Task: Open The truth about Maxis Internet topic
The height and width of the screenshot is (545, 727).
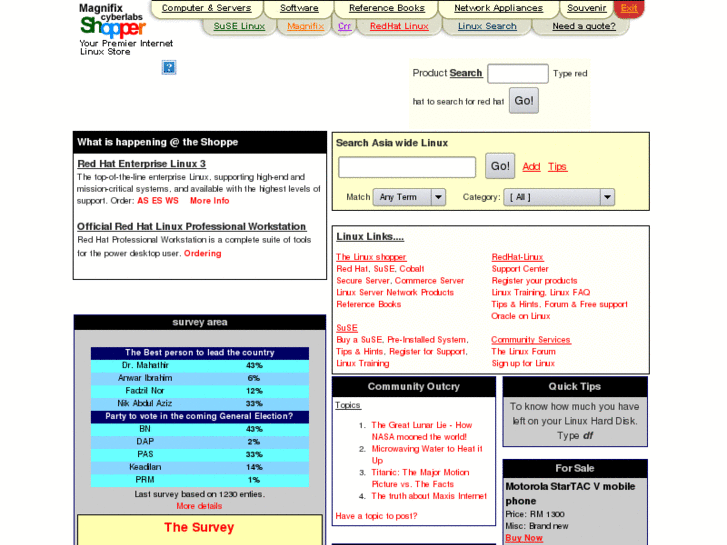Action: [x=429, y=496]
